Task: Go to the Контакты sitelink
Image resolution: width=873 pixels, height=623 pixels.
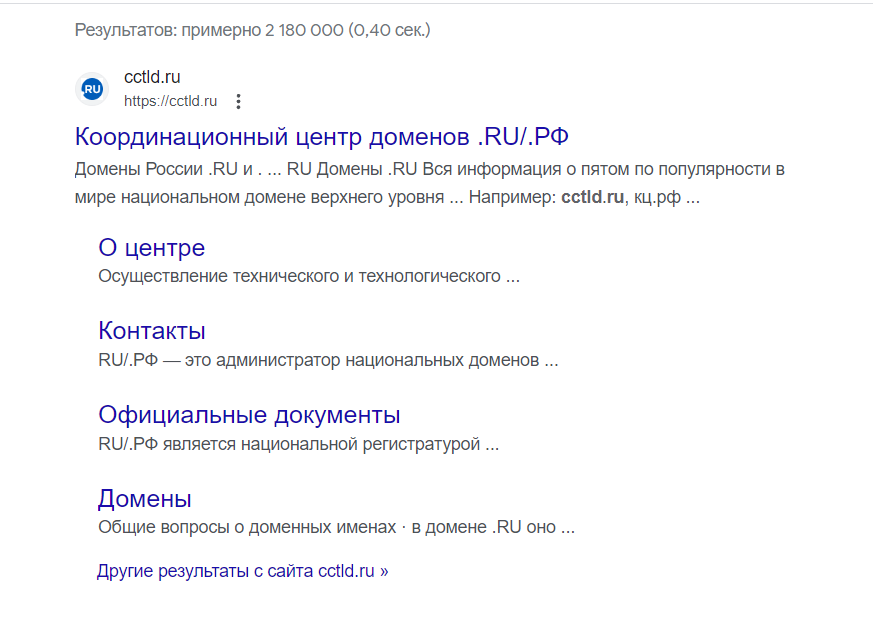Action: (x=151, y=331)
